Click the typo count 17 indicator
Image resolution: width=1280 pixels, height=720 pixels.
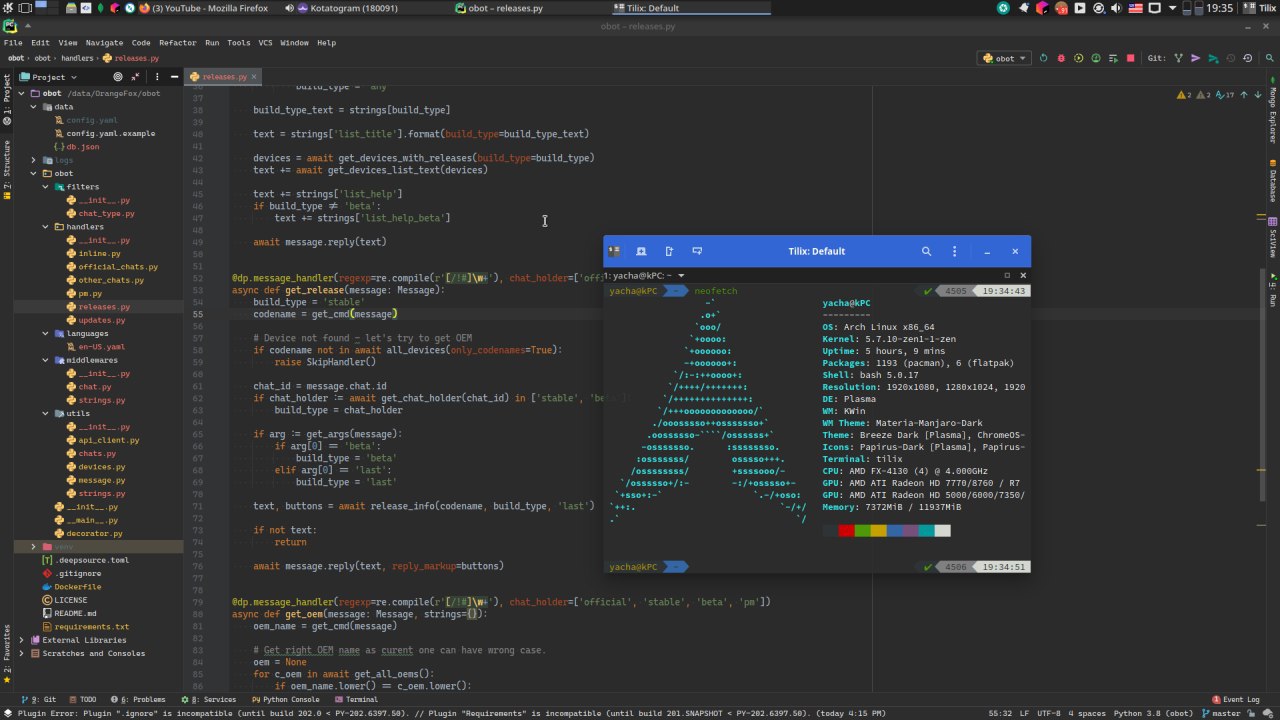pos(1226,95)
